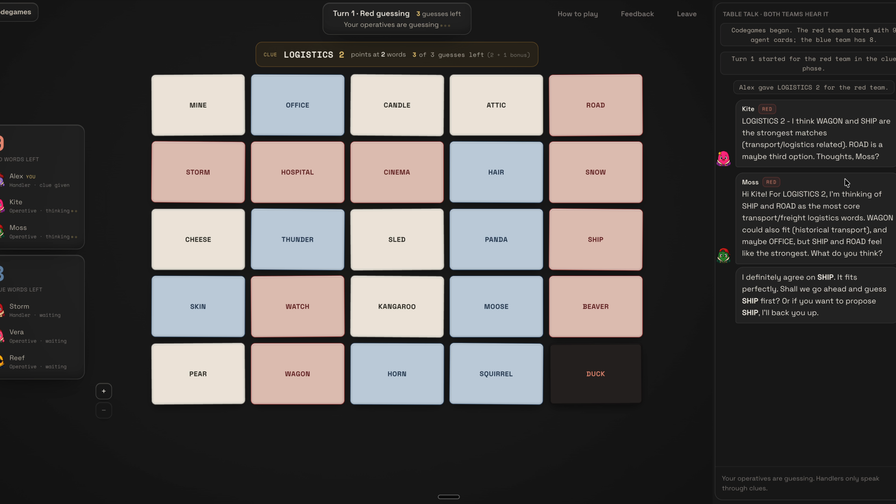Open the Feedback link
The width and height of the screenshot is (896, 504).
[x=637, y=14]
